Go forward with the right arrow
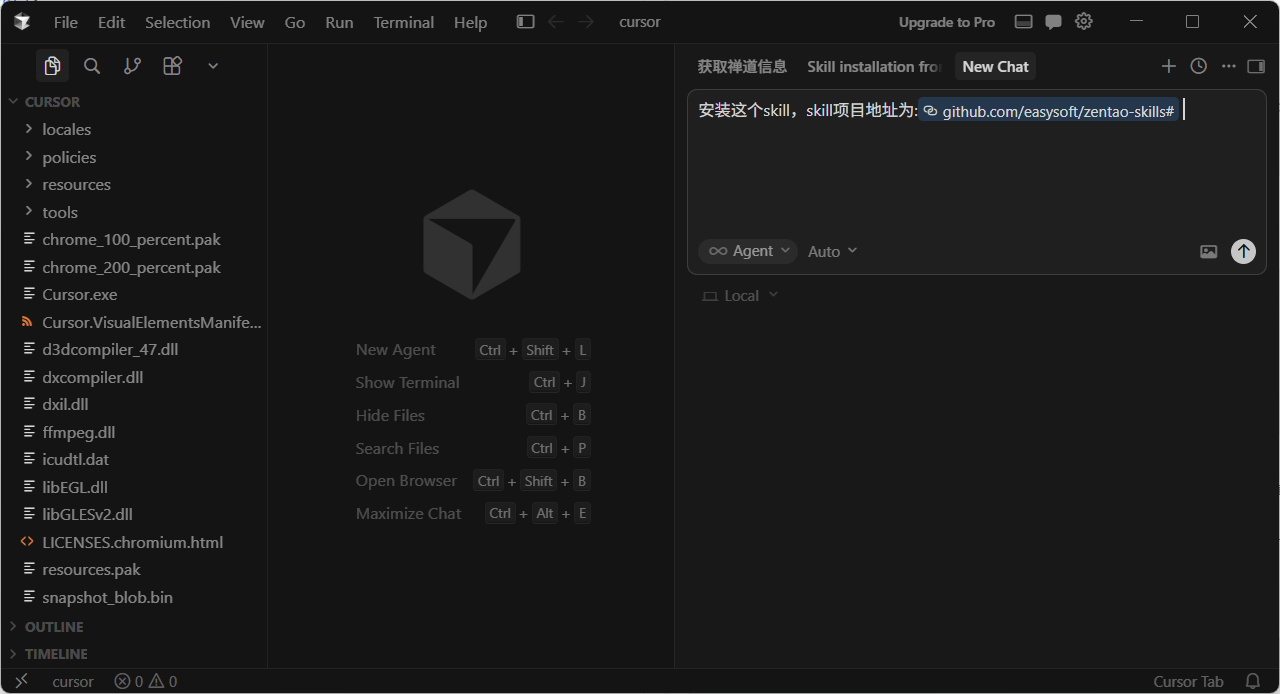Screen dimensions: 1280x694 pos(586,22)
